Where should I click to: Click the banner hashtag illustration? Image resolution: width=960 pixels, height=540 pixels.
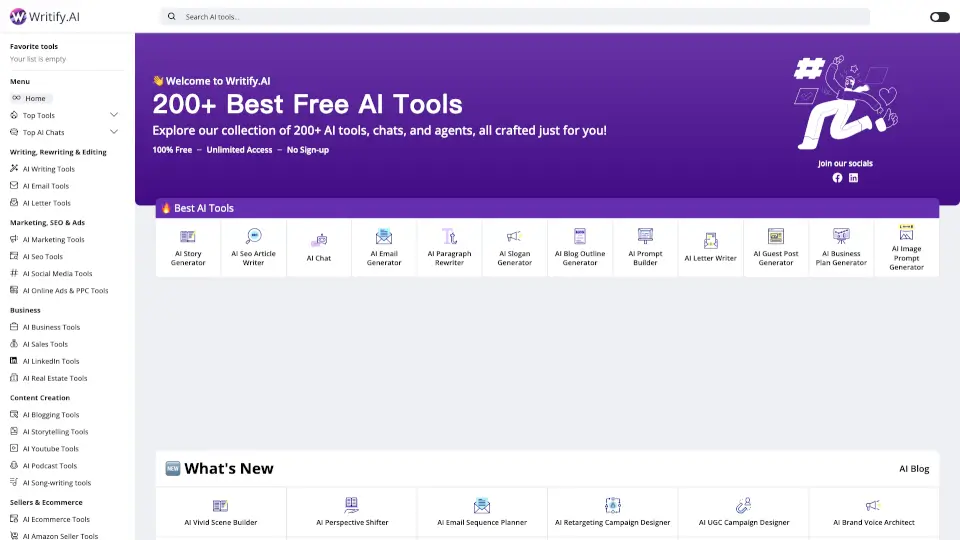click(809, 68)
